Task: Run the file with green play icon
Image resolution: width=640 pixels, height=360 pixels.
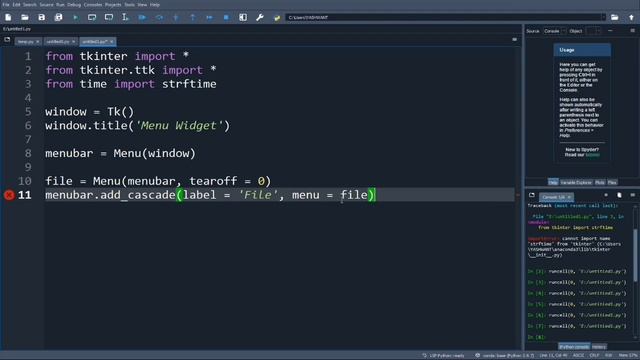Action: (x=76, y=18)
